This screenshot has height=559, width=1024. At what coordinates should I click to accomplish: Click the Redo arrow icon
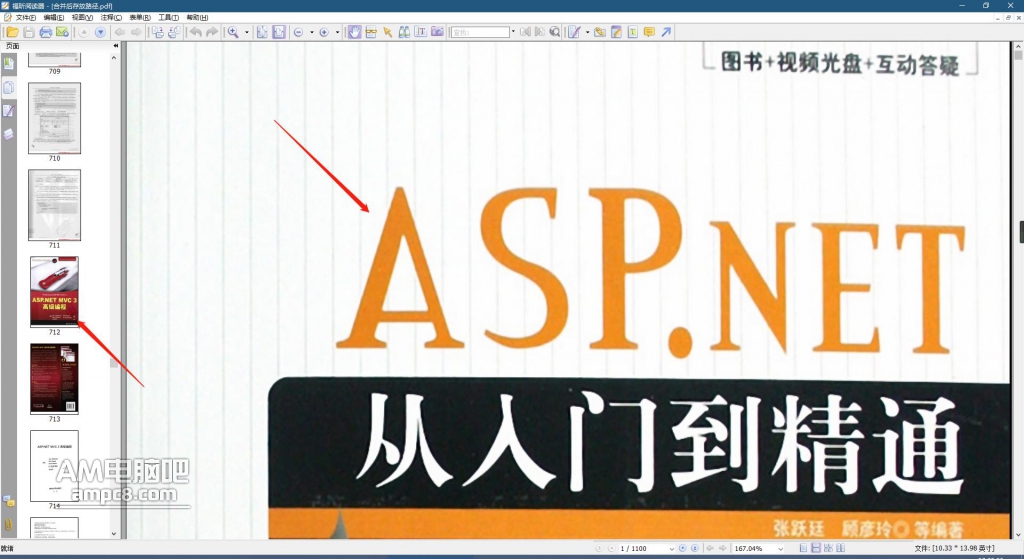click(x=212, y=32)
